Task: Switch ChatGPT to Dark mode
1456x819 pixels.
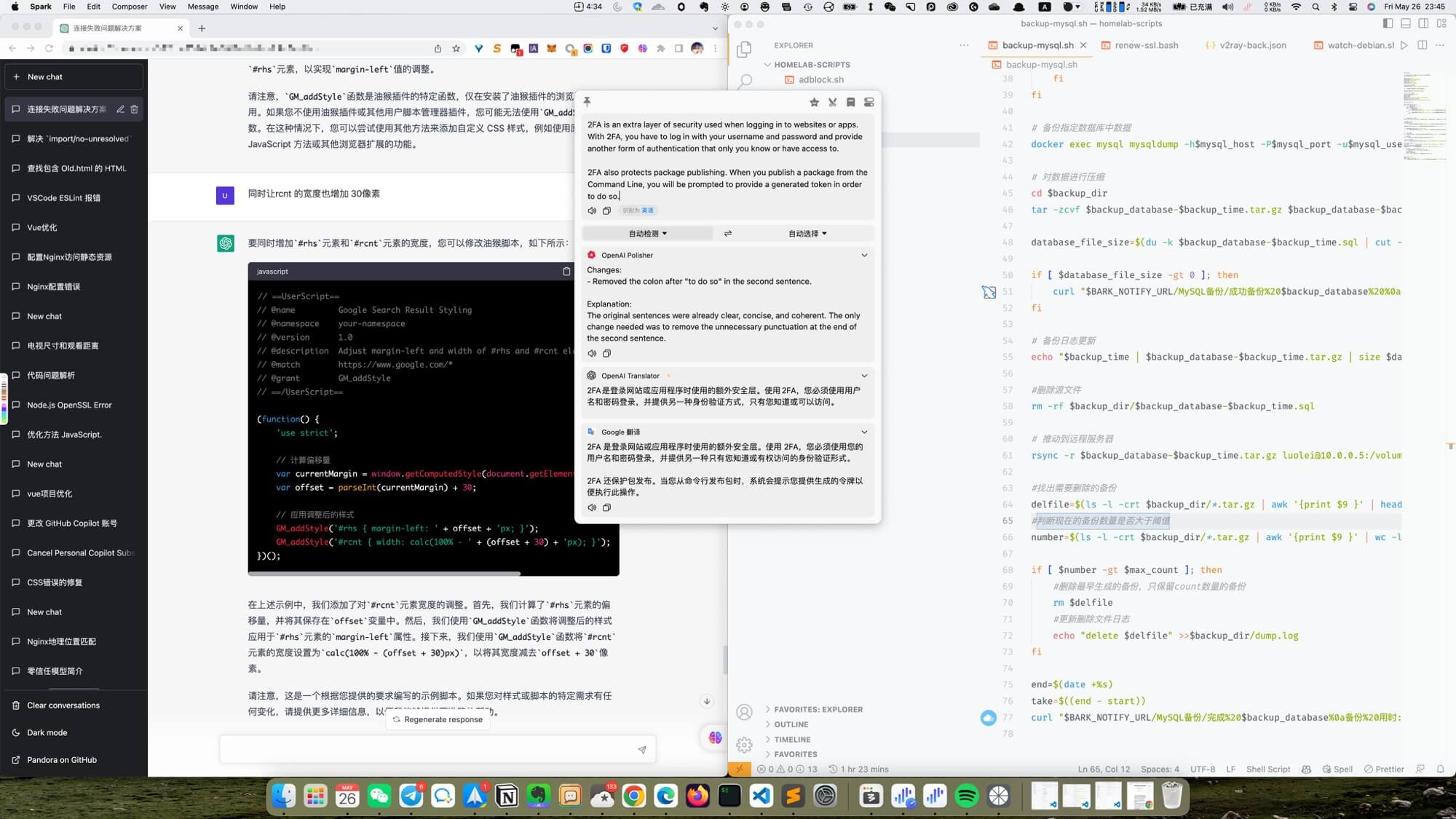Action: click(x=47, y=732)
